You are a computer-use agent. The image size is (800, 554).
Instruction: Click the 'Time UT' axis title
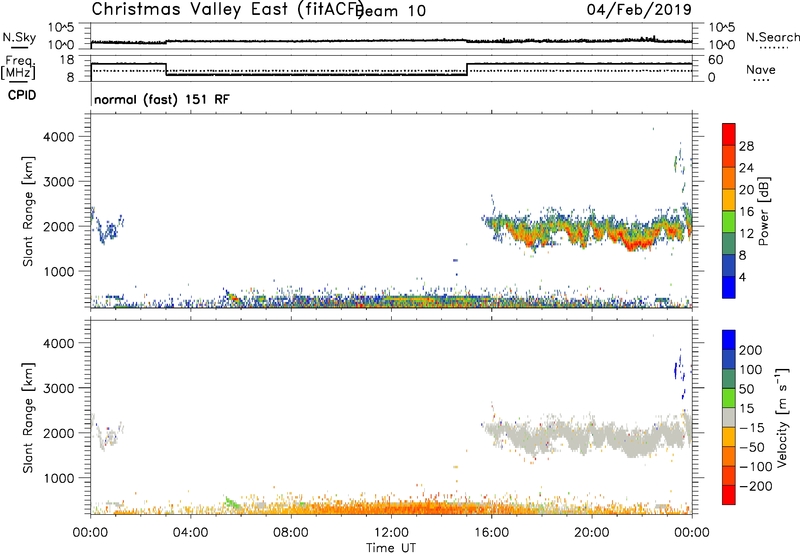pyautogui.click(x=391, y=548)
